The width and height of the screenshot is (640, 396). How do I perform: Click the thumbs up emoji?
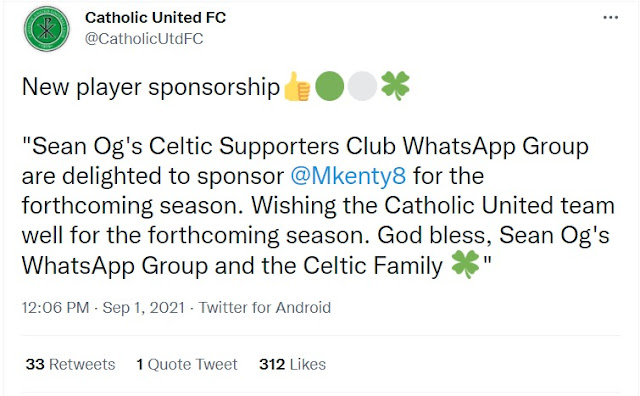[x=297, y=86]
